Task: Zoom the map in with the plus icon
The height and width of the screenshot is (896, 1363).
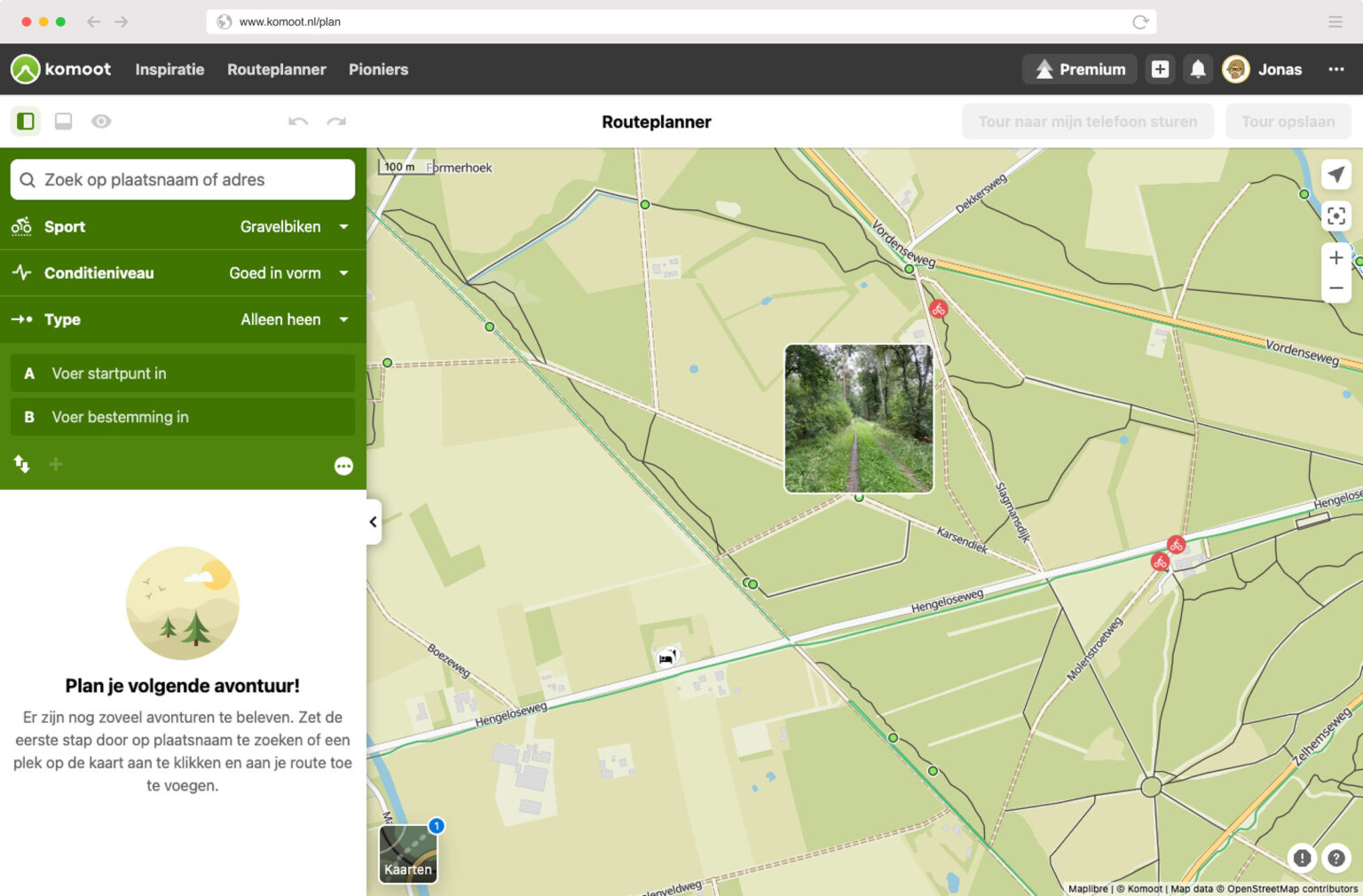Action: click(1336, 257)
